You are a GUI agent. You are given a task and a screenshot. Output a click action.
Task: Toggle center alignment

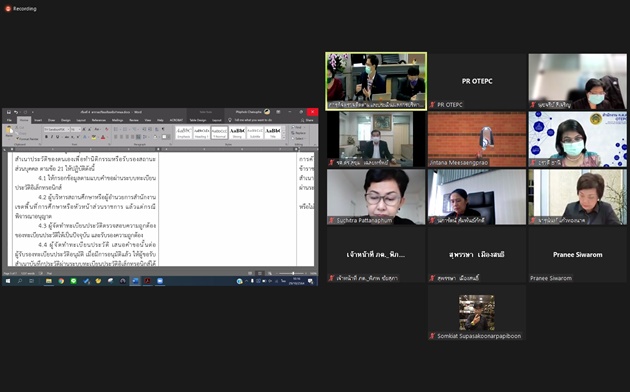tap(121, 137)
